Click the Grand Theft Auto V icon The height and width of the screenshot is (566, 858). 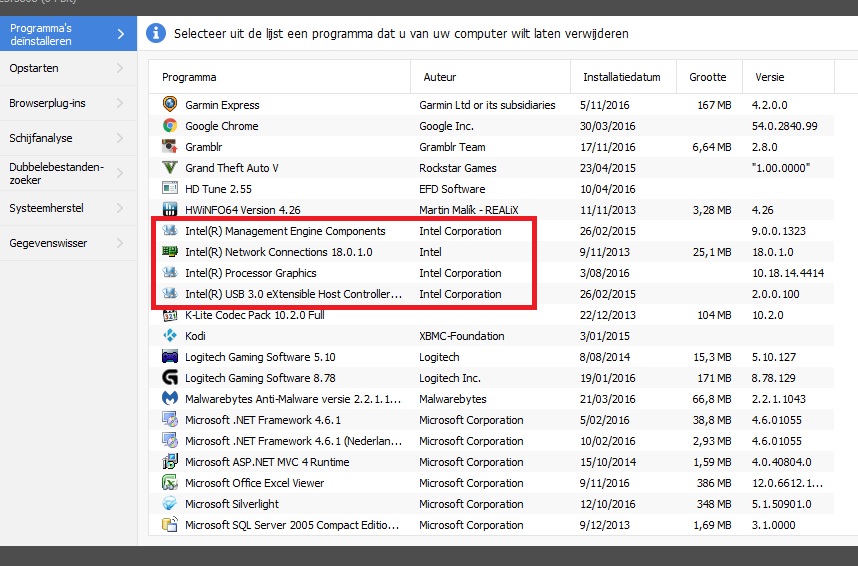[x=170, y=168]
